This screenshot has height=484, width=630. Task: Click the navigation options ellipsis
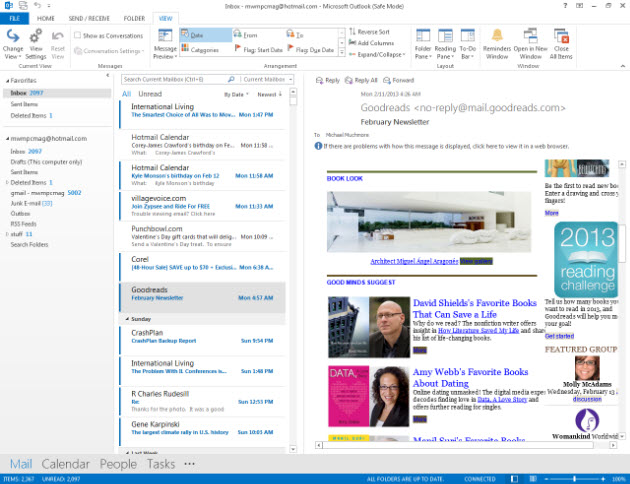(x=189, y=464)
